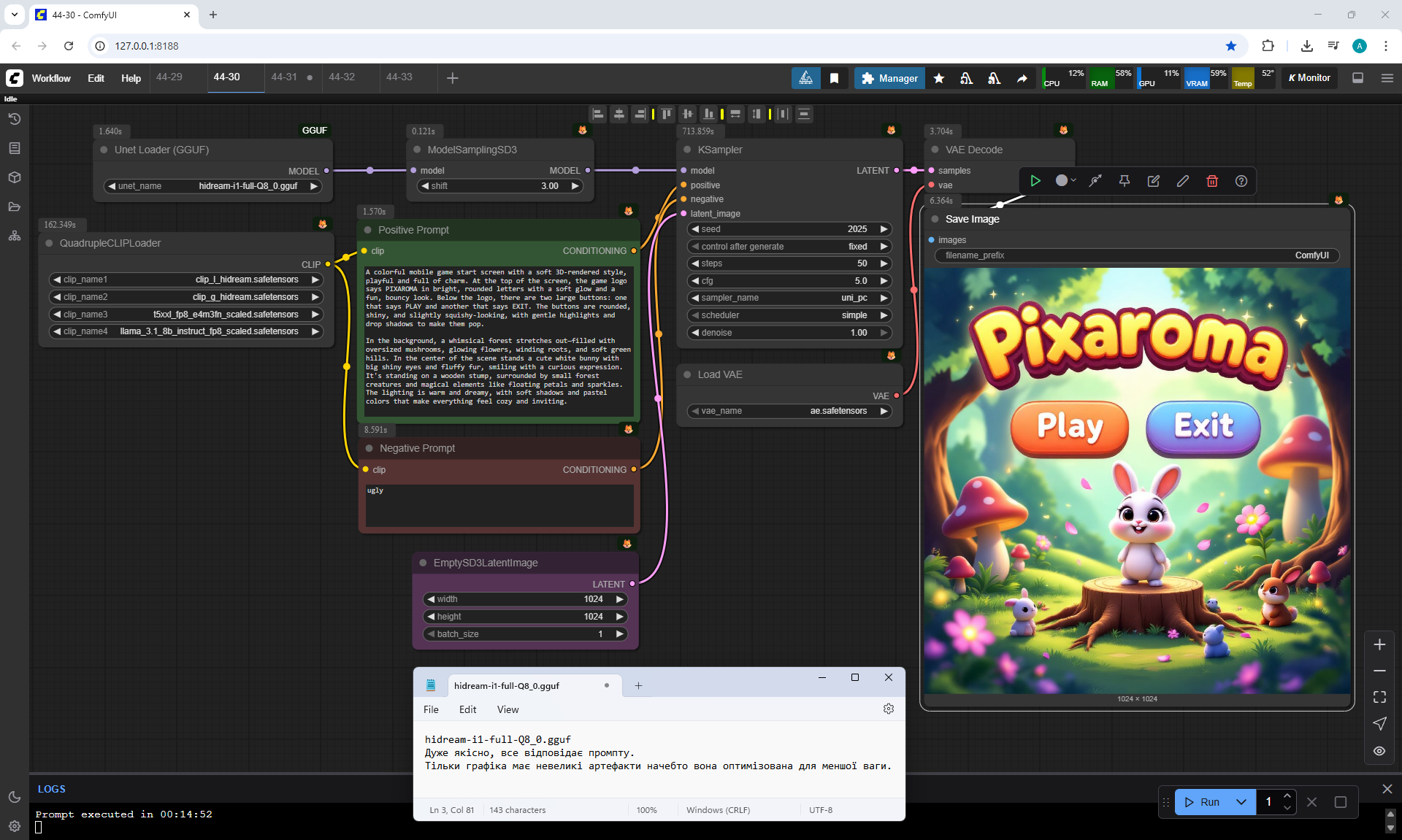Toggle dark theme with moon icon
1402x840 pixels.
tap(14, 797)
